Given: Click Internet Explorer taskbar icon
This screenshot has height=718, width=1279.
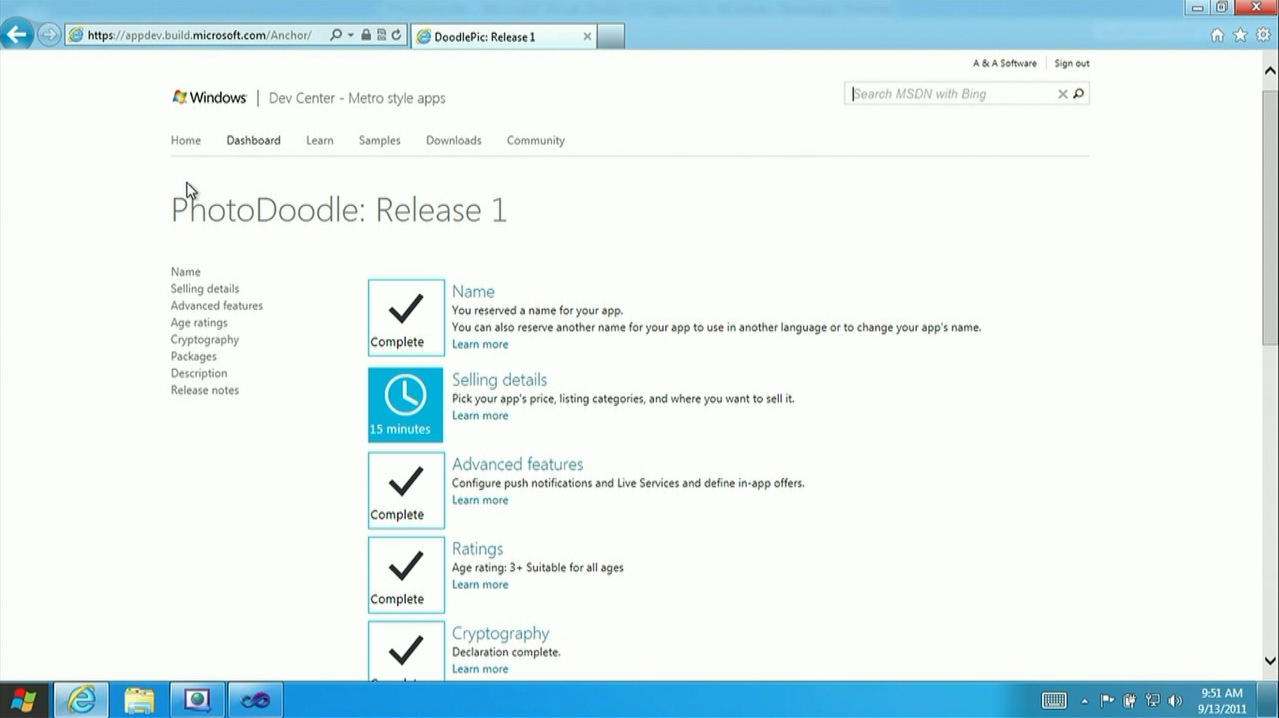Looking at the screenshot, I should pyautogui.click(x=80, y=700).
